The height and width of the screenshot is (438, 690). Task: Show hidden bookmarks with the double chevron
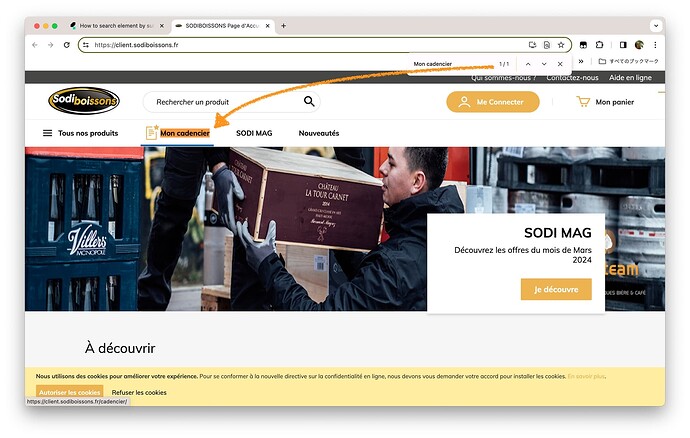point(581,61)
